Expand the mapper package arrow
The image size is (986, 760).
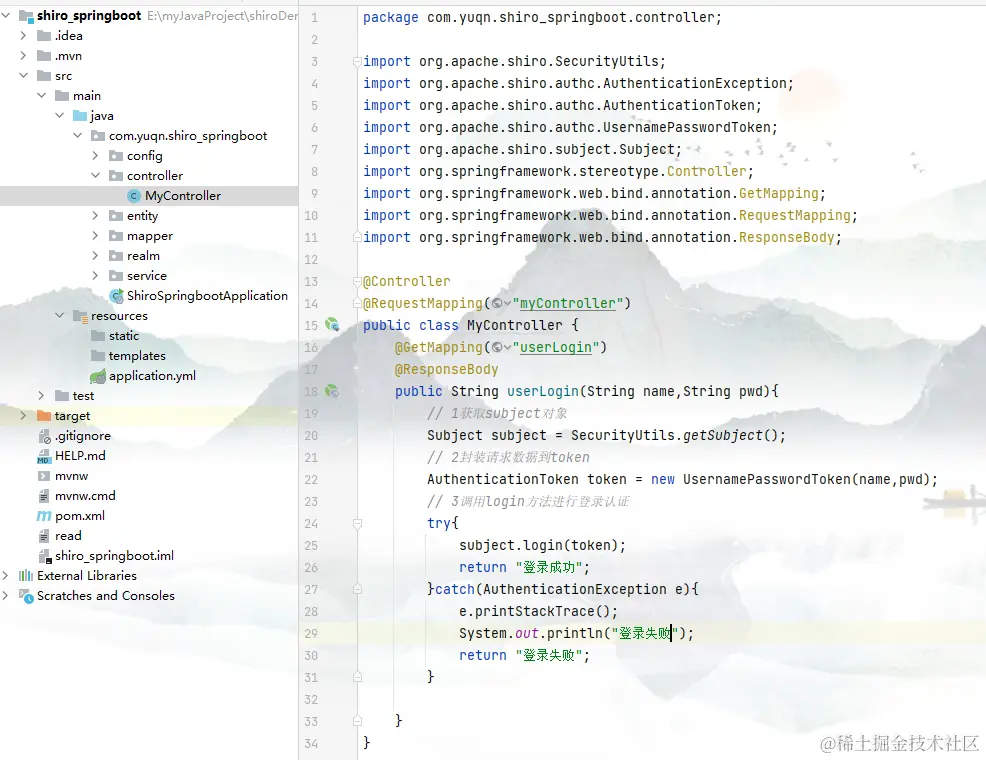pos(95,236)
